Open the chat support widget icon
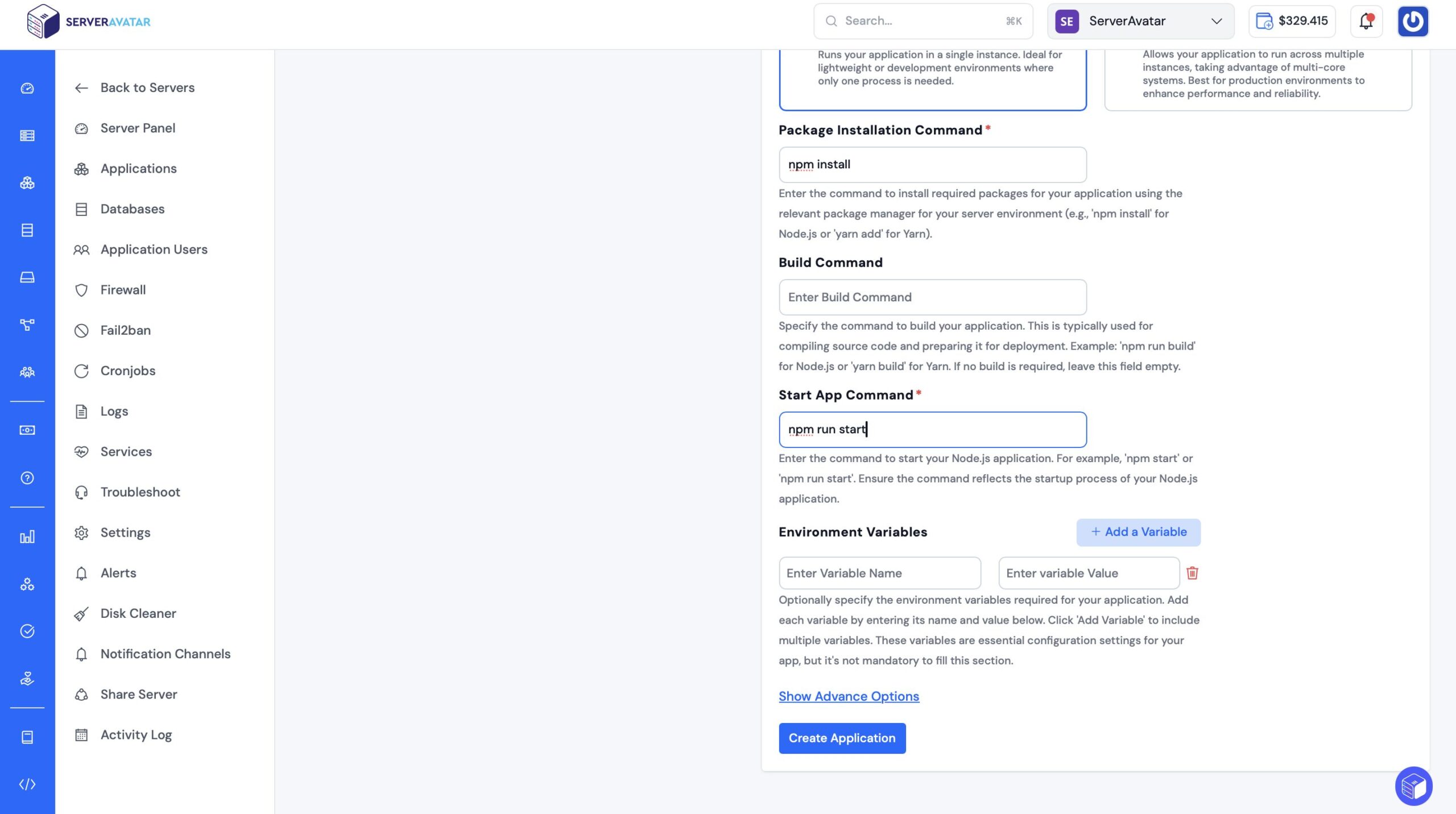This screenshot has height=814, width=1456. (1413, 786)
